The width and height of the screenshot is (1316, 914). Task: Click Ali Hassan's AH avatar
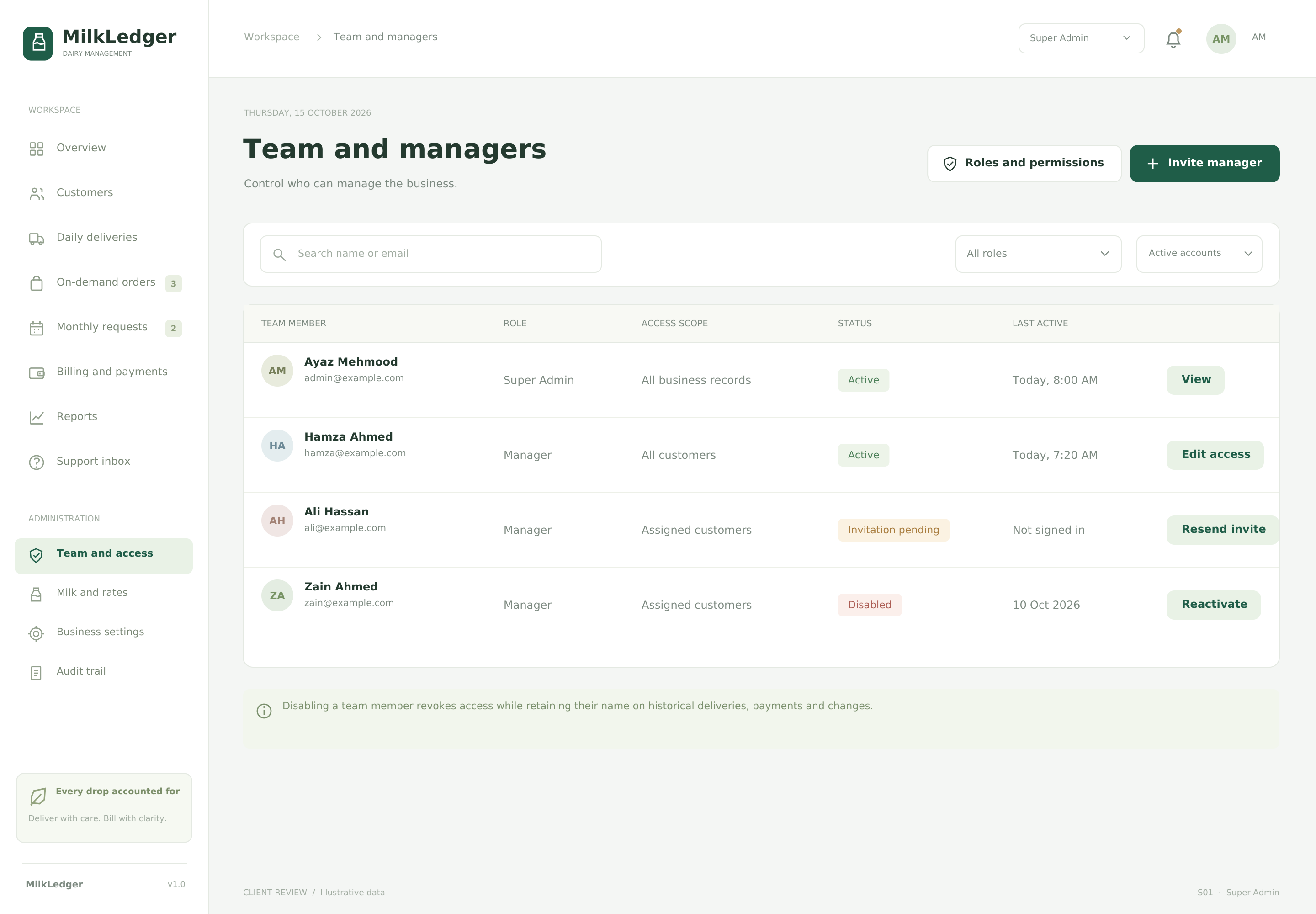[277, 521]
